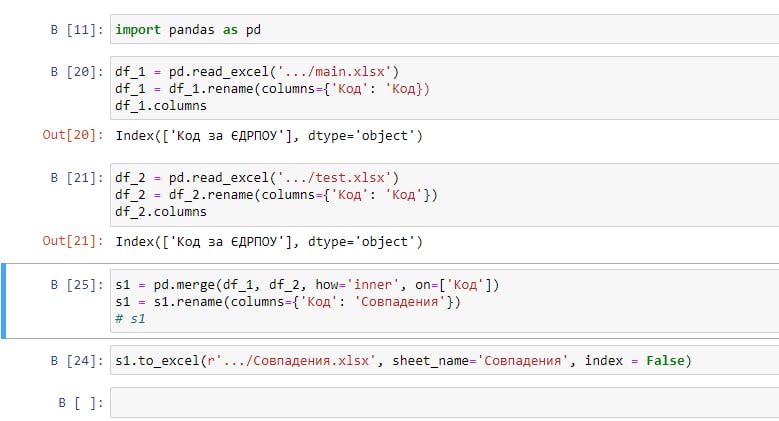Click the empty code cell at bottom

(444, 403)
